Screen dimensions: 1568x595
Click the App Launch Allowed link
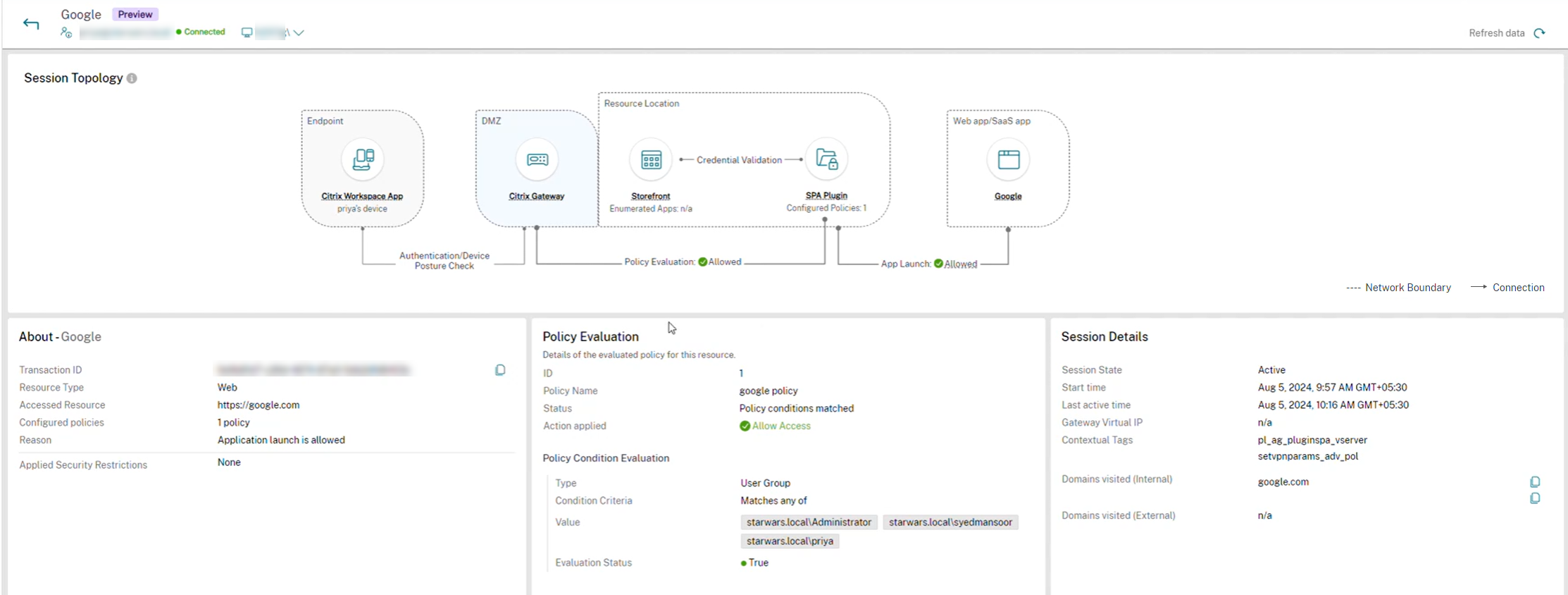click(960, 264)
